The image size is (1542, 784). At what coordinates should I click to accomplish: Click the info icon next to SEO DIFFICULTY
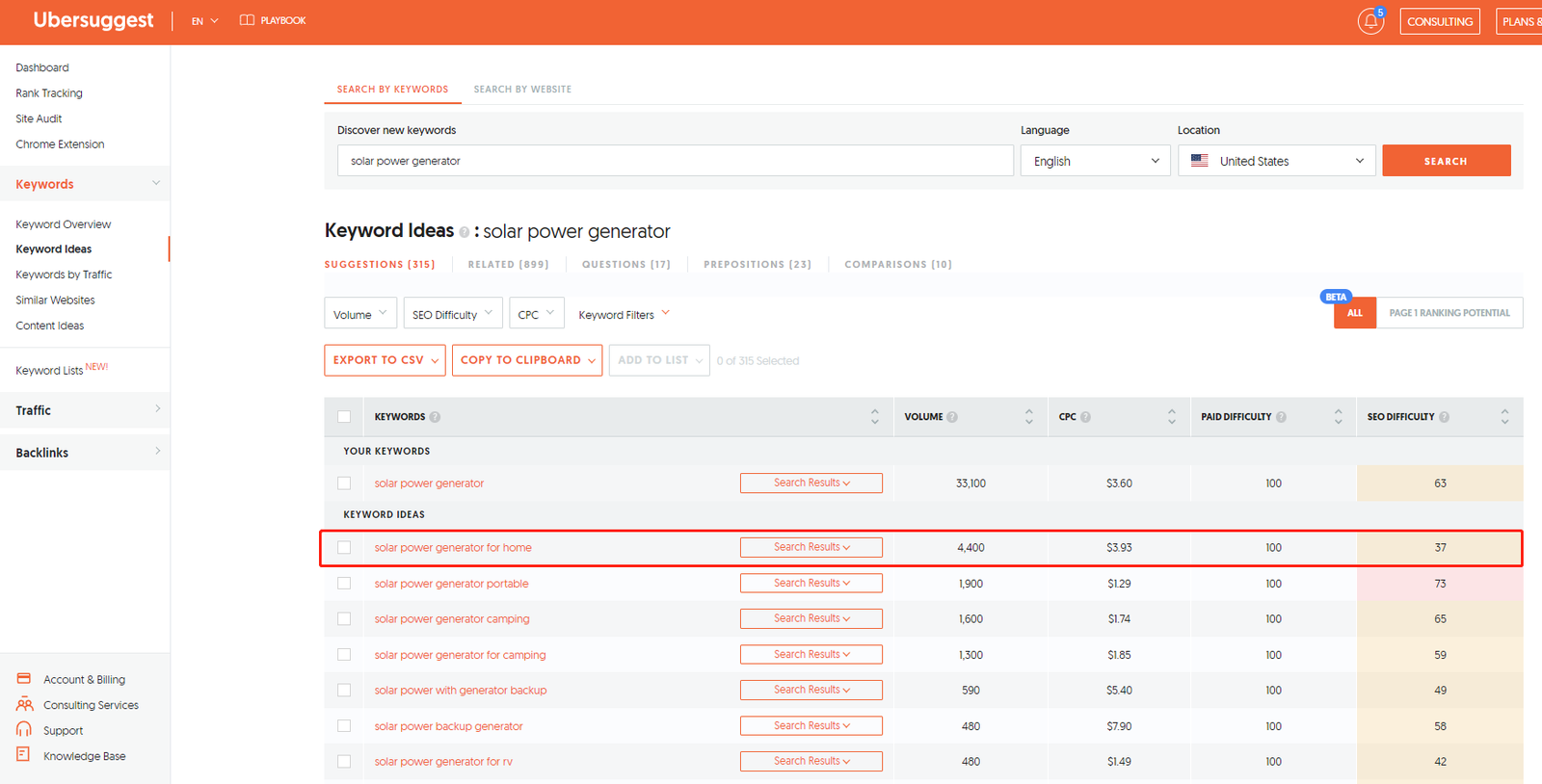(1444, 417)
